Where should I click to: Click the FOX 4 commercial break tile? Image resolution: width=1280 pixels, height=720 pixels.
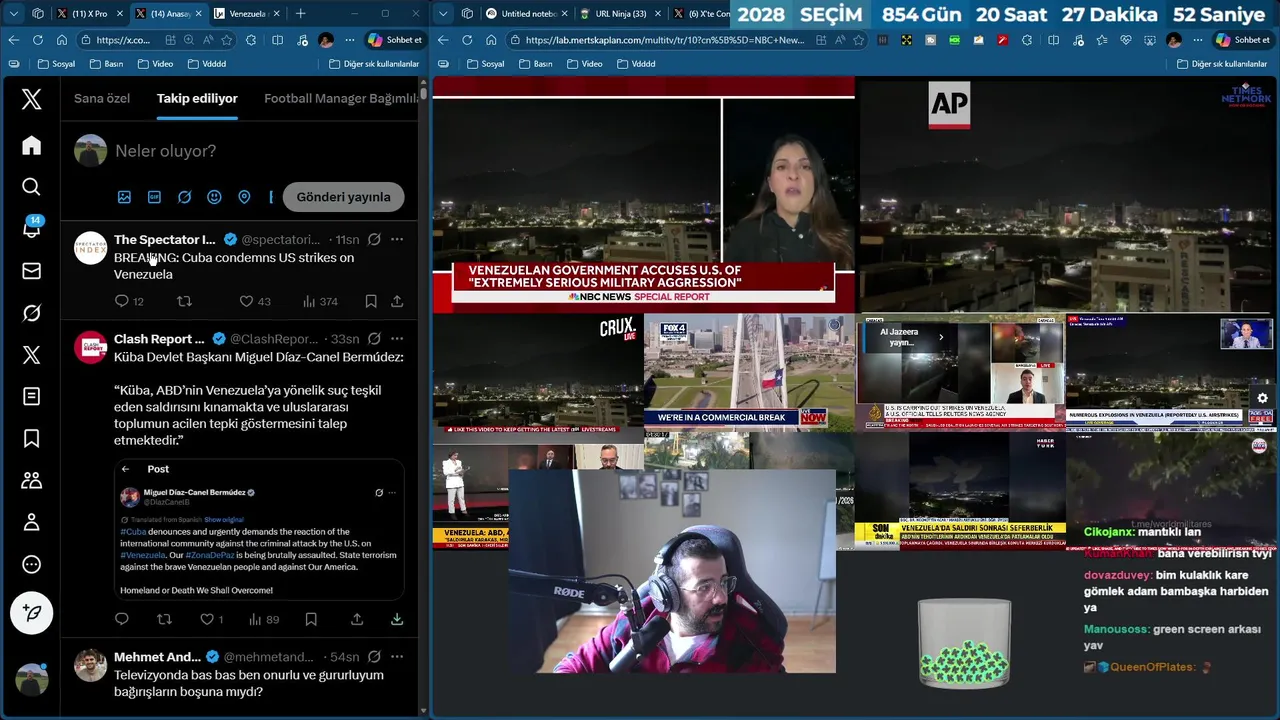749,372
